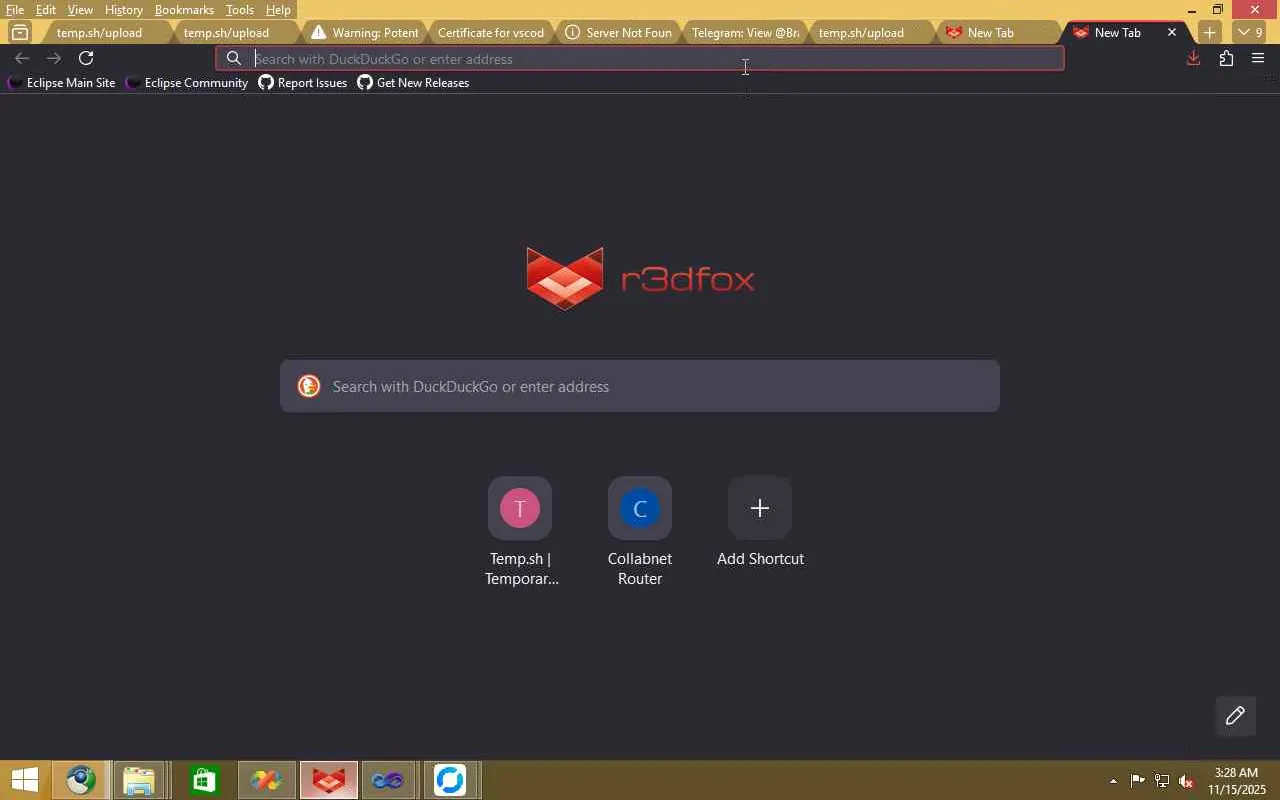Screen dimensions: 1280x800
Task: Open the Report Issues bookmark
Action: 303,83
